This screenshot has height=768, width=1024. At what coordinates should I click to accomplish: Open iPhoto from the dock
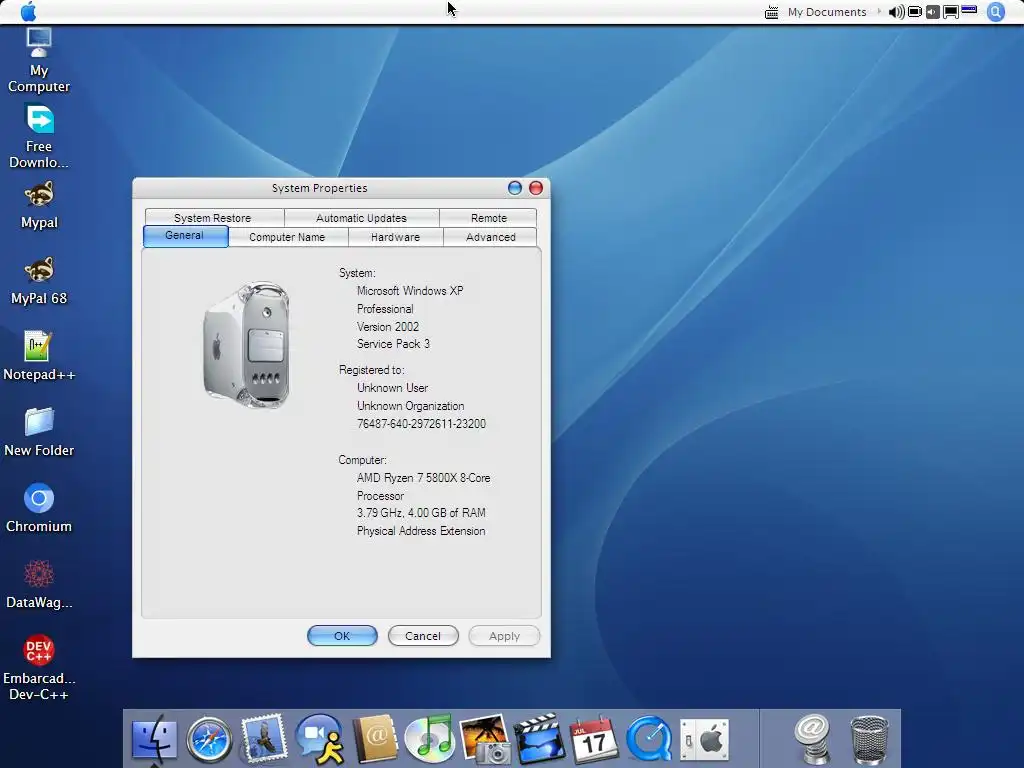point(484,740)
